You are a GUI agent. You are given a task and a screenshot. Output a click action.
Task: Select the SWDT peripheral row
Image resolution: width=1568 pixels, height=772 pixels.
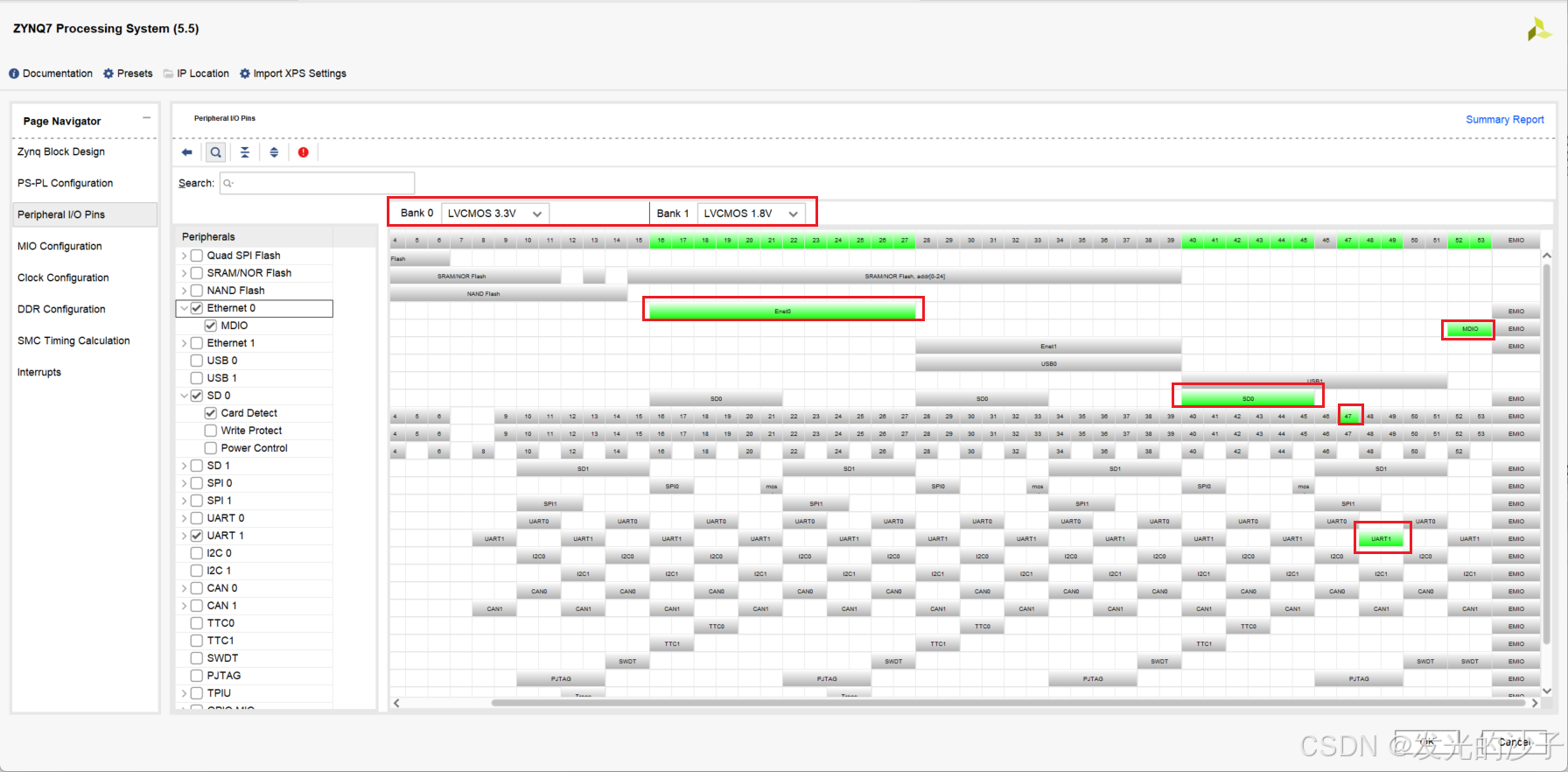254,658
